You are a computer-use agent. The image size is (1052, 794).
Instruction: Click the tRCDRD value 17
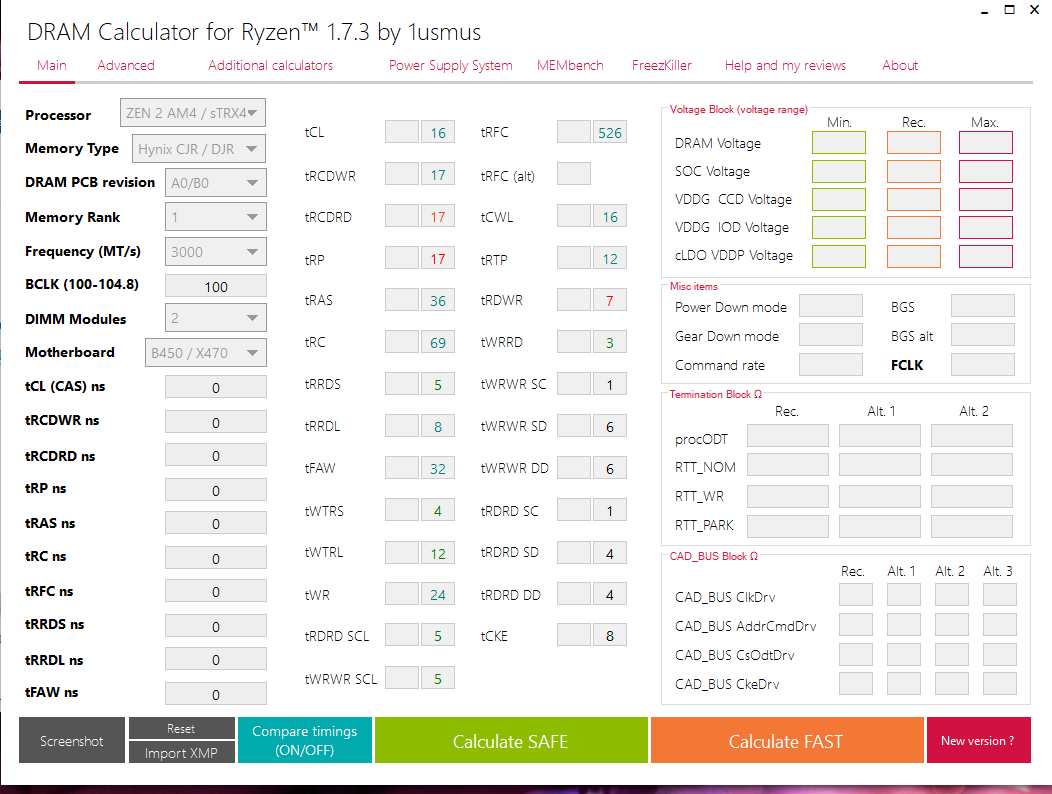click(438, 216)
